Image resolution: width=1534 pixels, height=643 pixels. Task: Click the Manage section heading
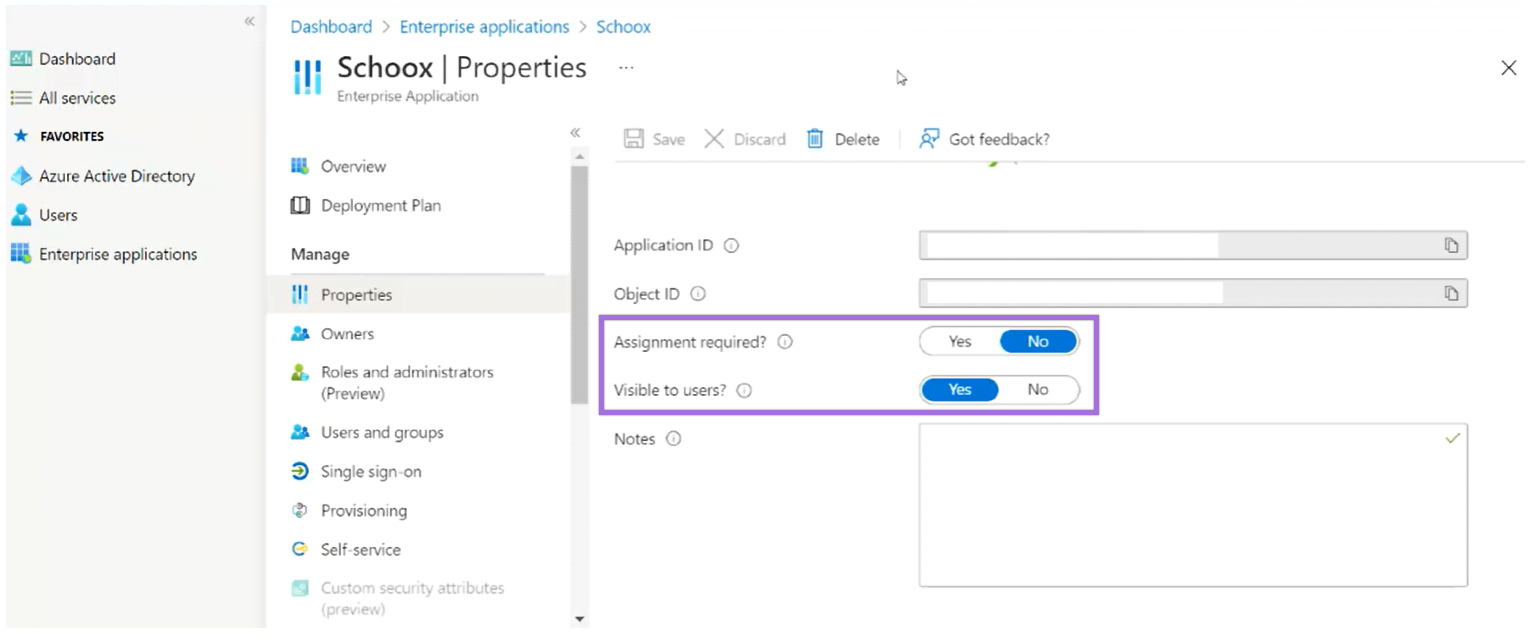320,254
